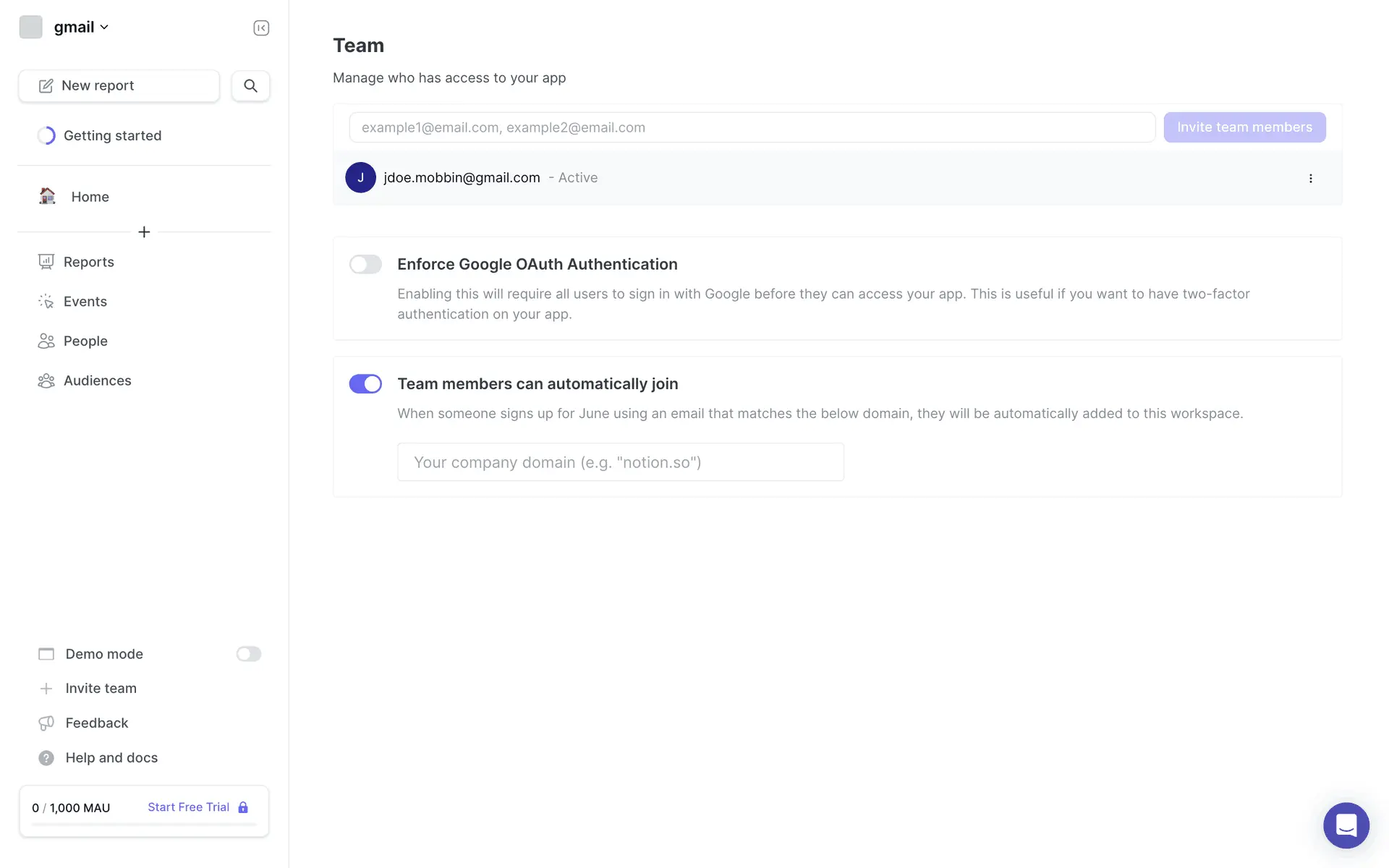The height and width of the screenshot is (868, 1389).
Task: Turn off Team members can automatically join
Action: pos(365,384)
